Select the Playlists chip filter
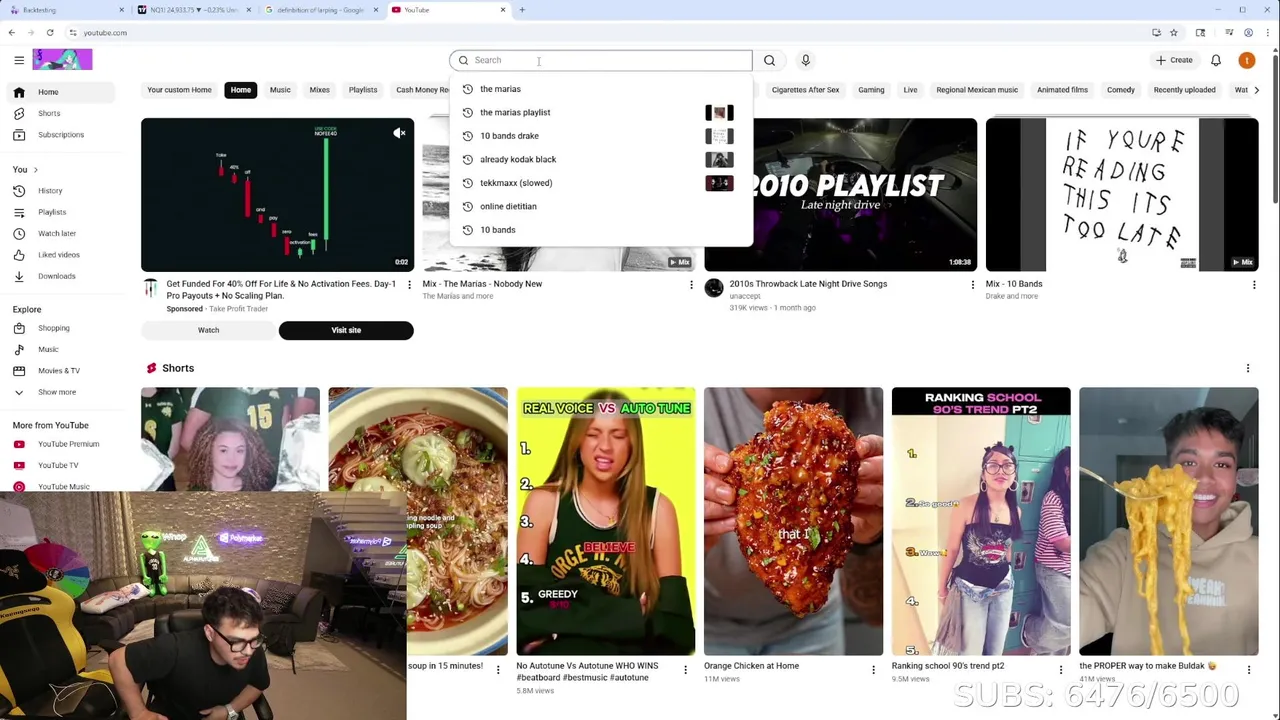Viewport: 1280px width, 720px height. coord(363,90)
